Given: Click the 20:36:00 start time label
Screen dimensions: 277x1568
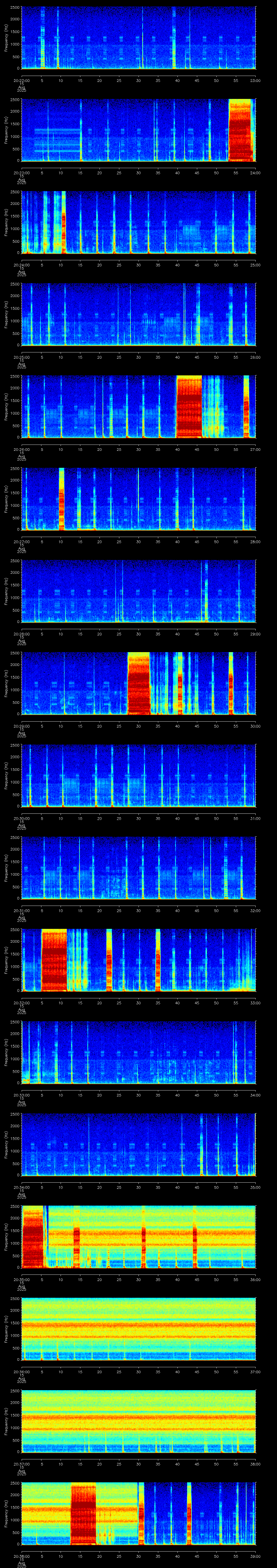Looking at the screenshot, I should click(21, 1371).
